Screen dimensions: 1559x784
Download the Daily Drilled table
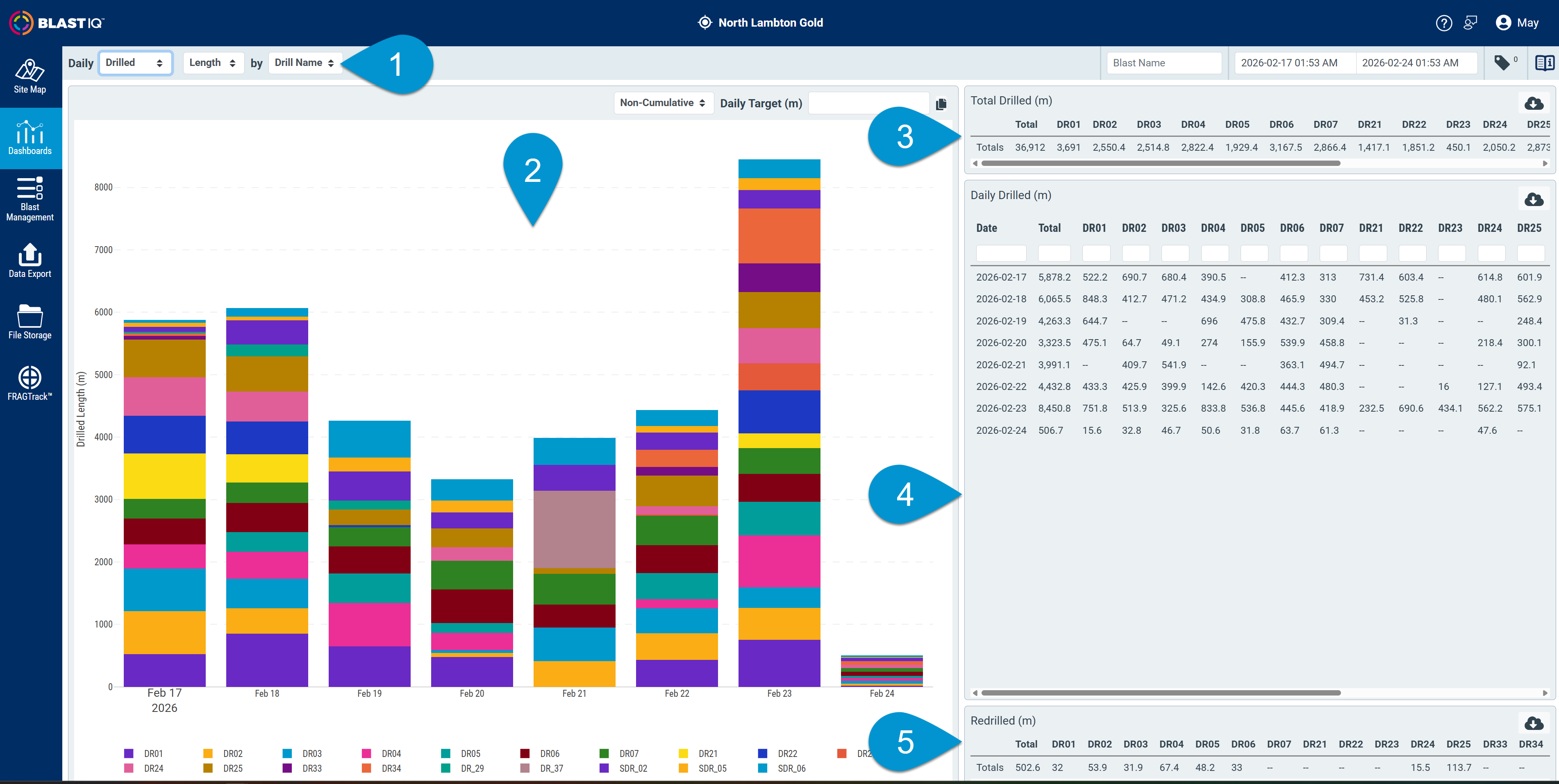[x=1533, y=199]
